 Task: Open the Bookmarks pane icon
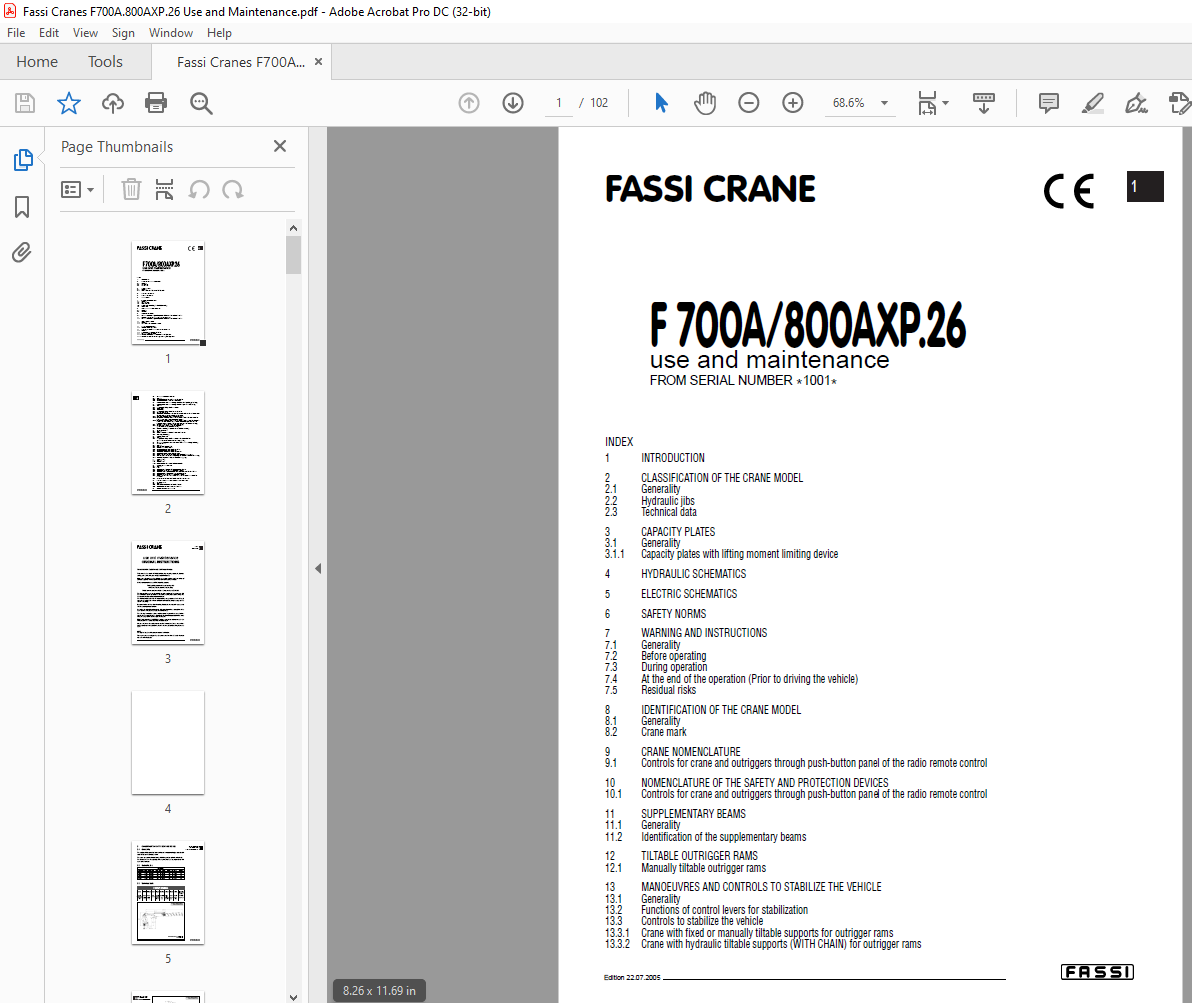[x=22, y=207]
